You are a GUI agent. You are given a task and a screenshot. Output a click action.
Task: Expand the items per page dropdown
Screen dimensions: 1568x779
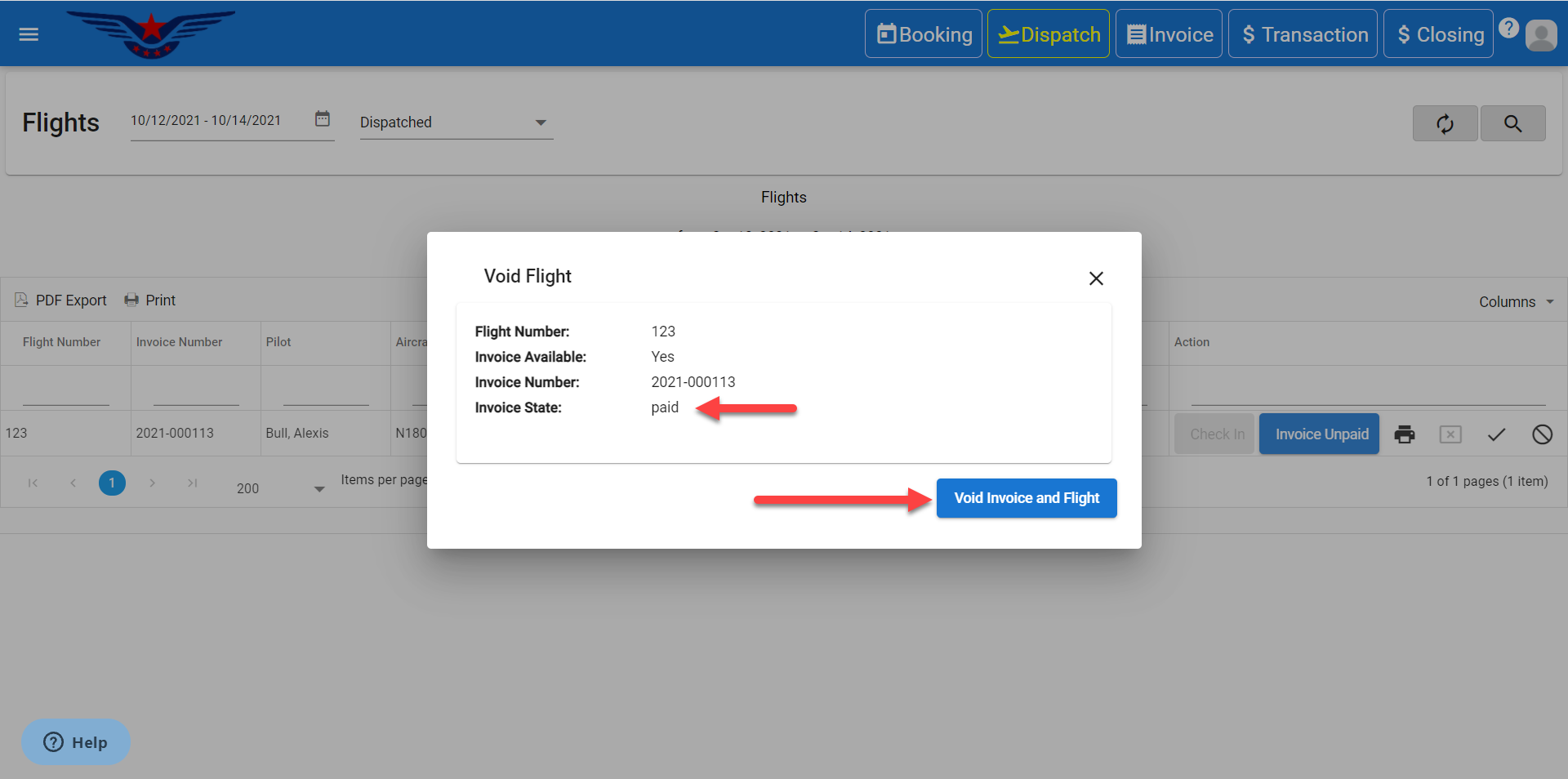319,488
